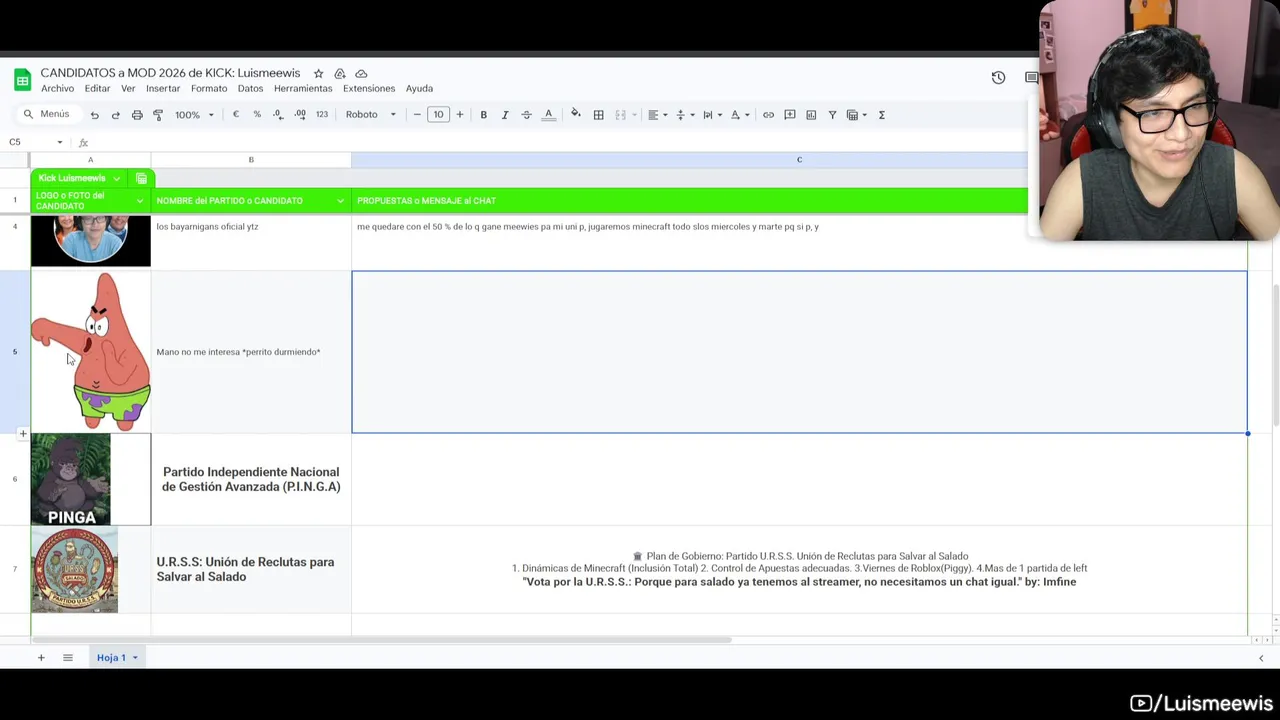Open the all sheets list icon
1280x720 pixels.
(x=68, y=657)
